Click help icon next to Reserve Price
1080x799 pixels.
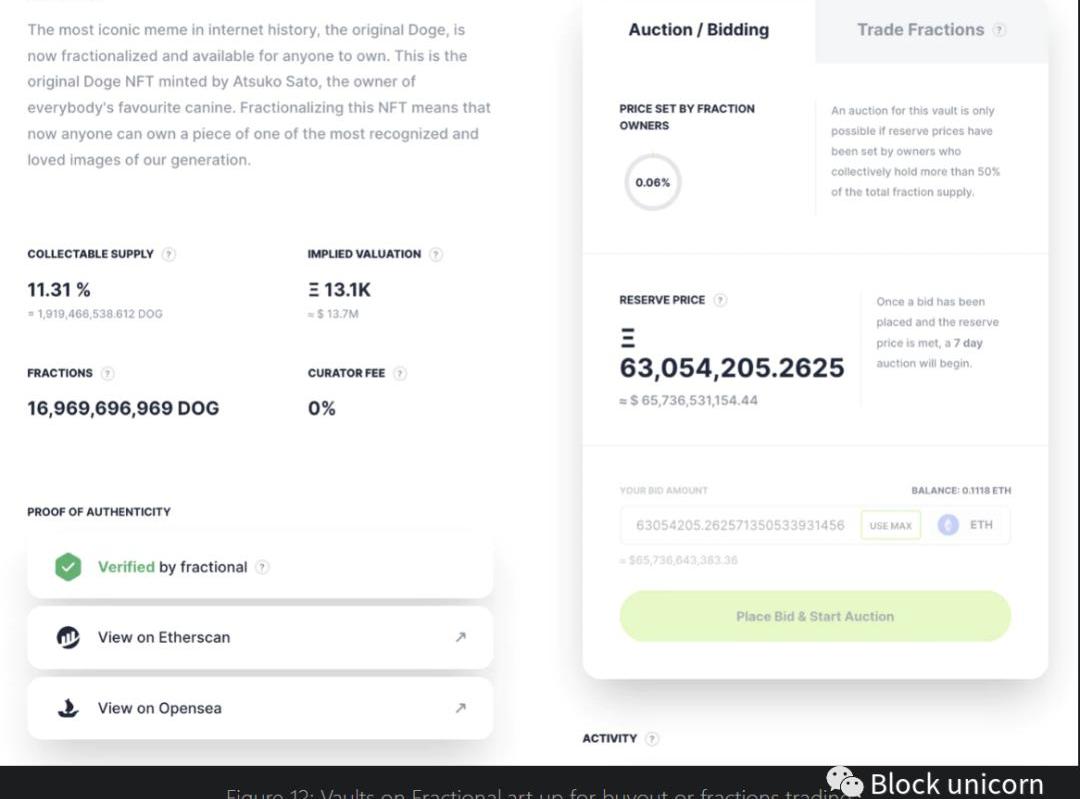coord(720,300)
